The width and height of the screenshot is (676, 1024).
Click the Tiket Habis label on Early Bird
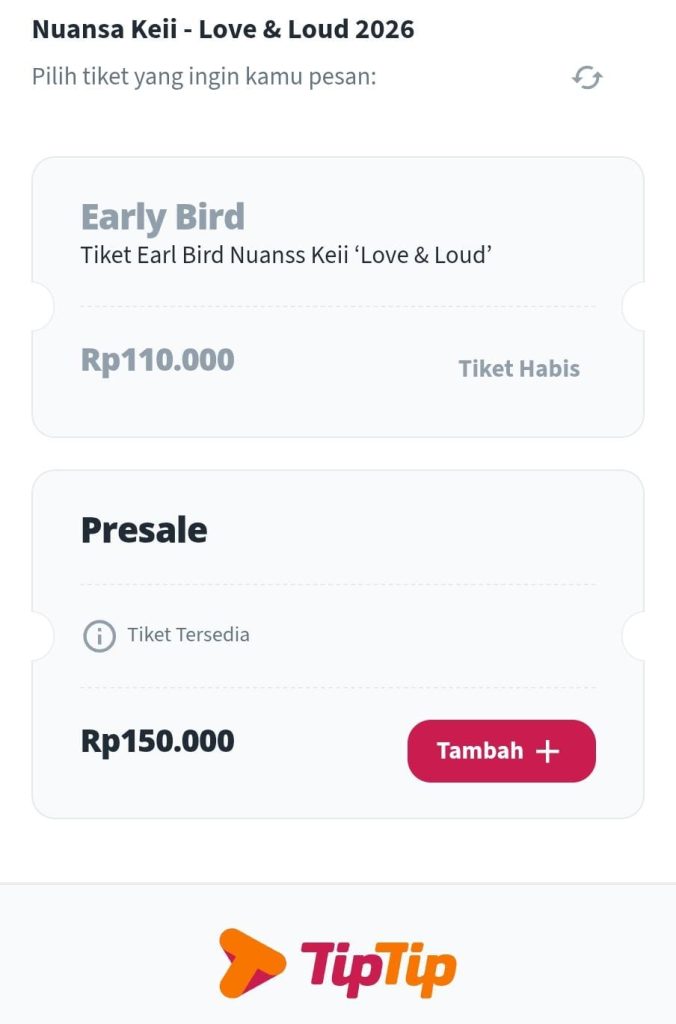click(519, 368)
